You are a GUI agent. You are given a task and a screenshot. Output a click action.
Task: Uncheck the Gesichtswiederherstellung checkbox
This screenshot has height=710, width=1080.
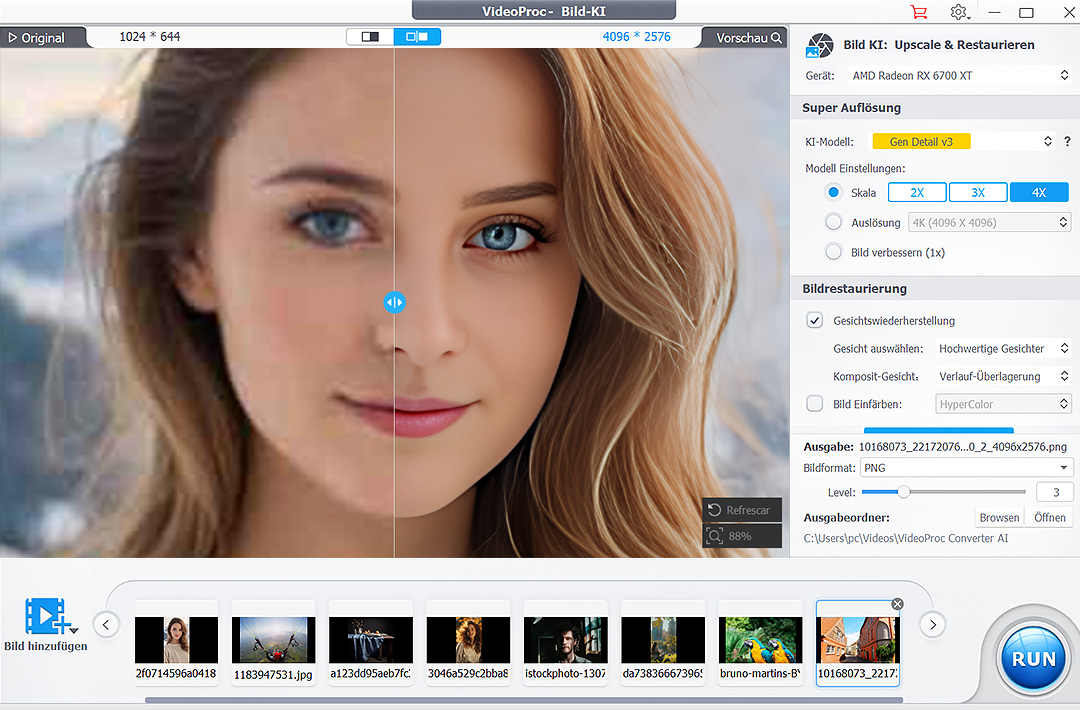point(815,321)
